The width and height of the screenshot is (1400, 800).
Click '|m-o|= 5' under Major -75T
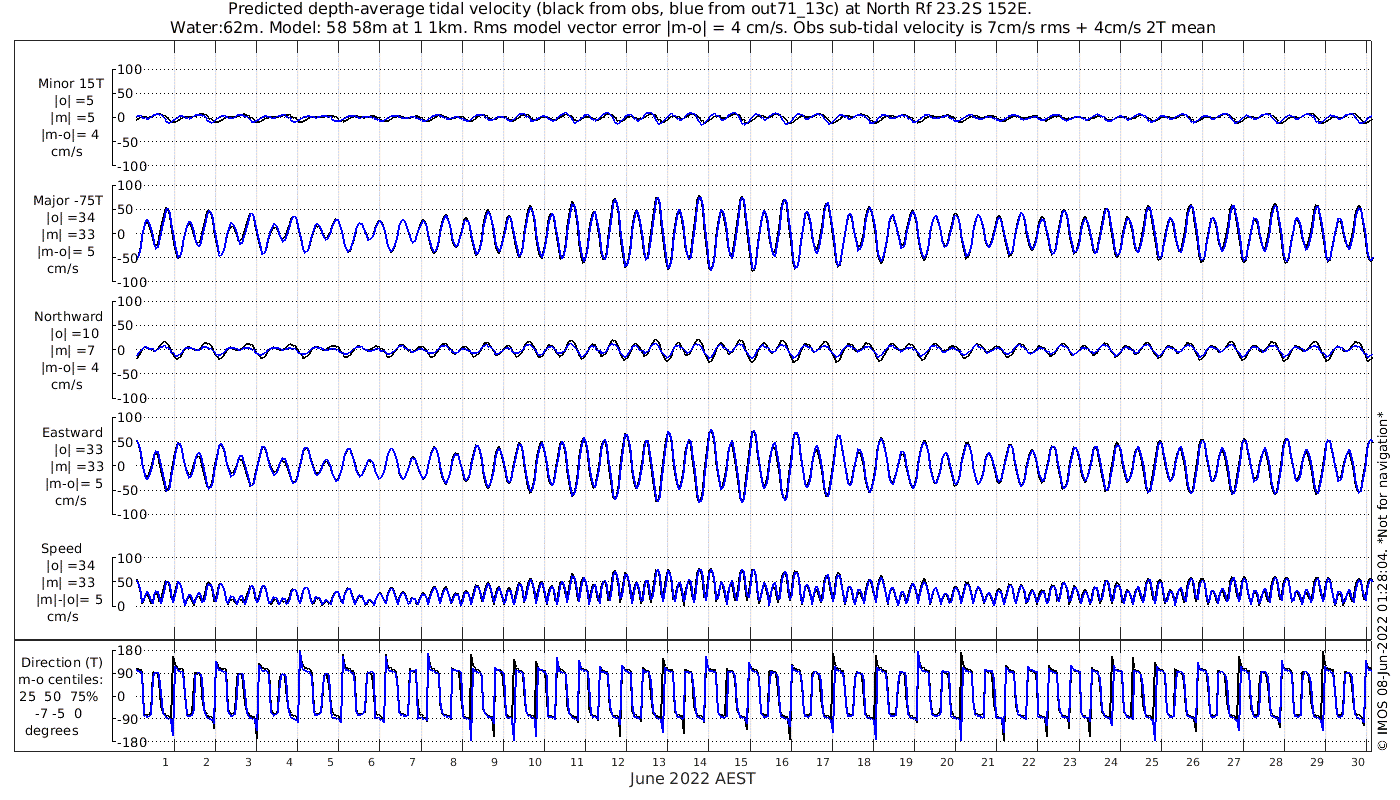(67, 252)
